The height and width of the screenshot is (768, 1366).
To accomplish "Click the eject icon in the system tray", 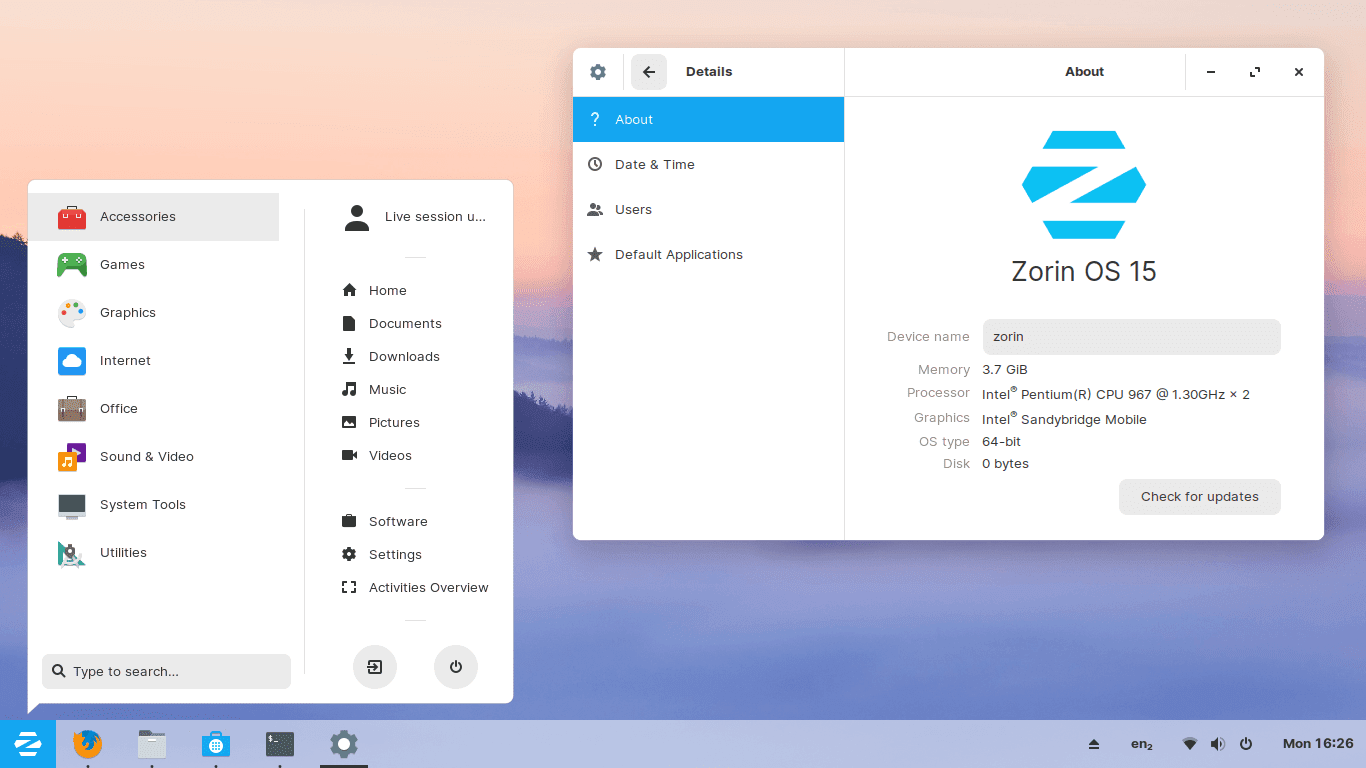I will tap(1093, 743).
